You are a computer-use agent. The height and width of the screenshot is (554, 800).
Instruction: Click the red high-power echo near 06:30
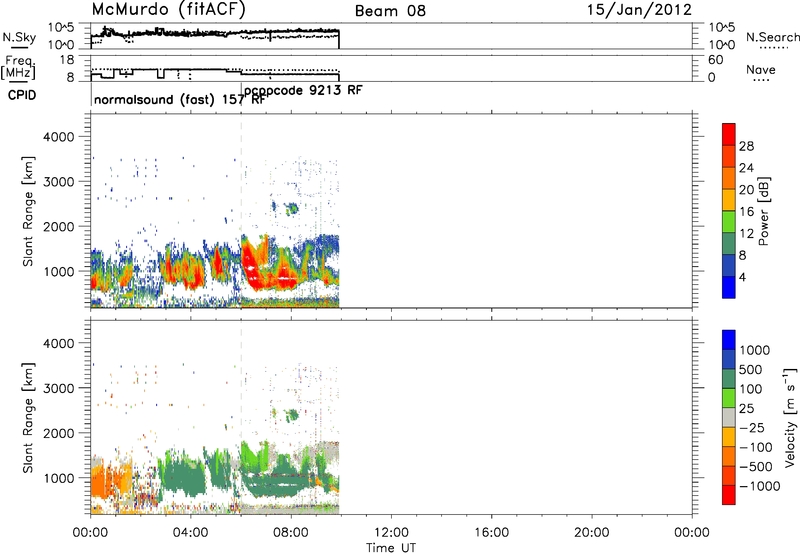tap(252, 265)
